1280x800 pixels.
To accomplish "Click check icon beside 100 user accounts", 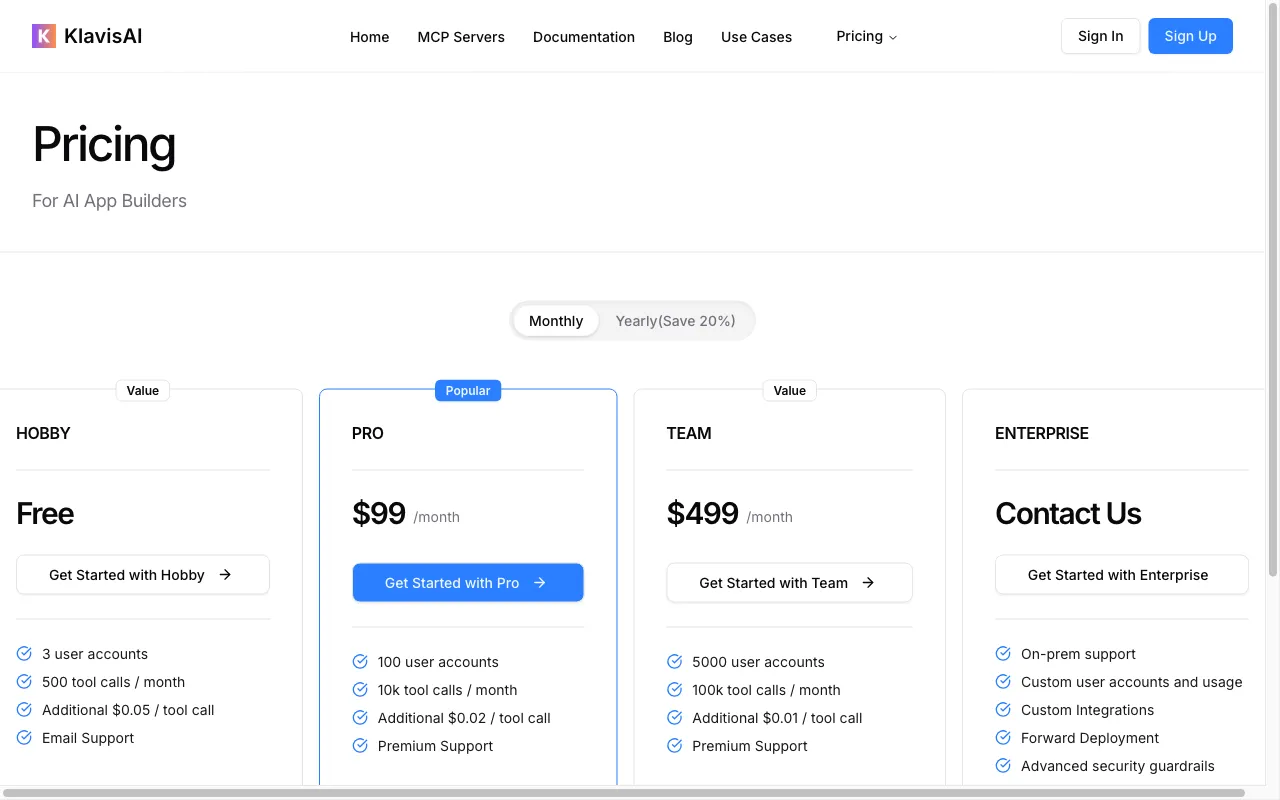I will [x=360, y=662].
